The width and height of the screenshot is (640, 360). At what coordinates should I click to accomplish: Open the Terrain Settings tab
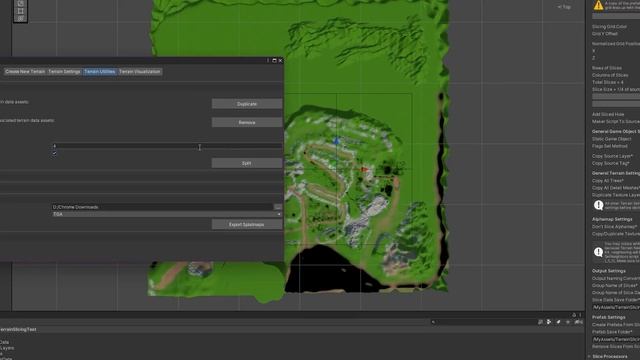(x=64, y=71)
